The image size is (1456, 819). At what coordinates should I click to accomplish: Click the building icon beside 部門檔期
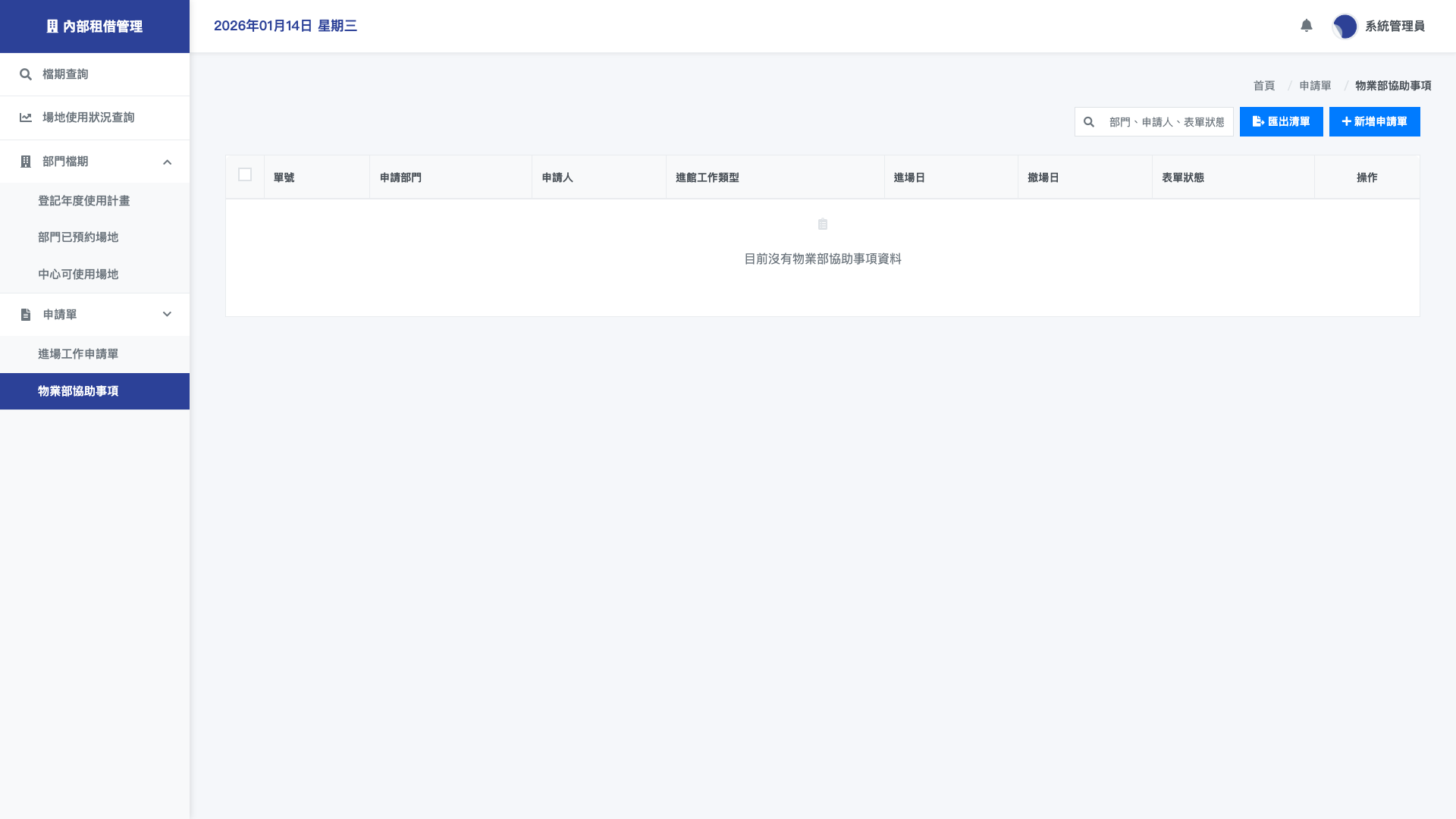click(26, 162)
